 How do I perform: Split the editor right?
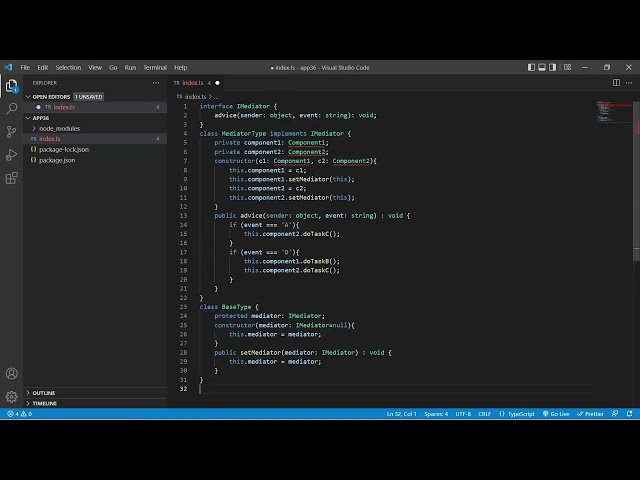point(616,83)
